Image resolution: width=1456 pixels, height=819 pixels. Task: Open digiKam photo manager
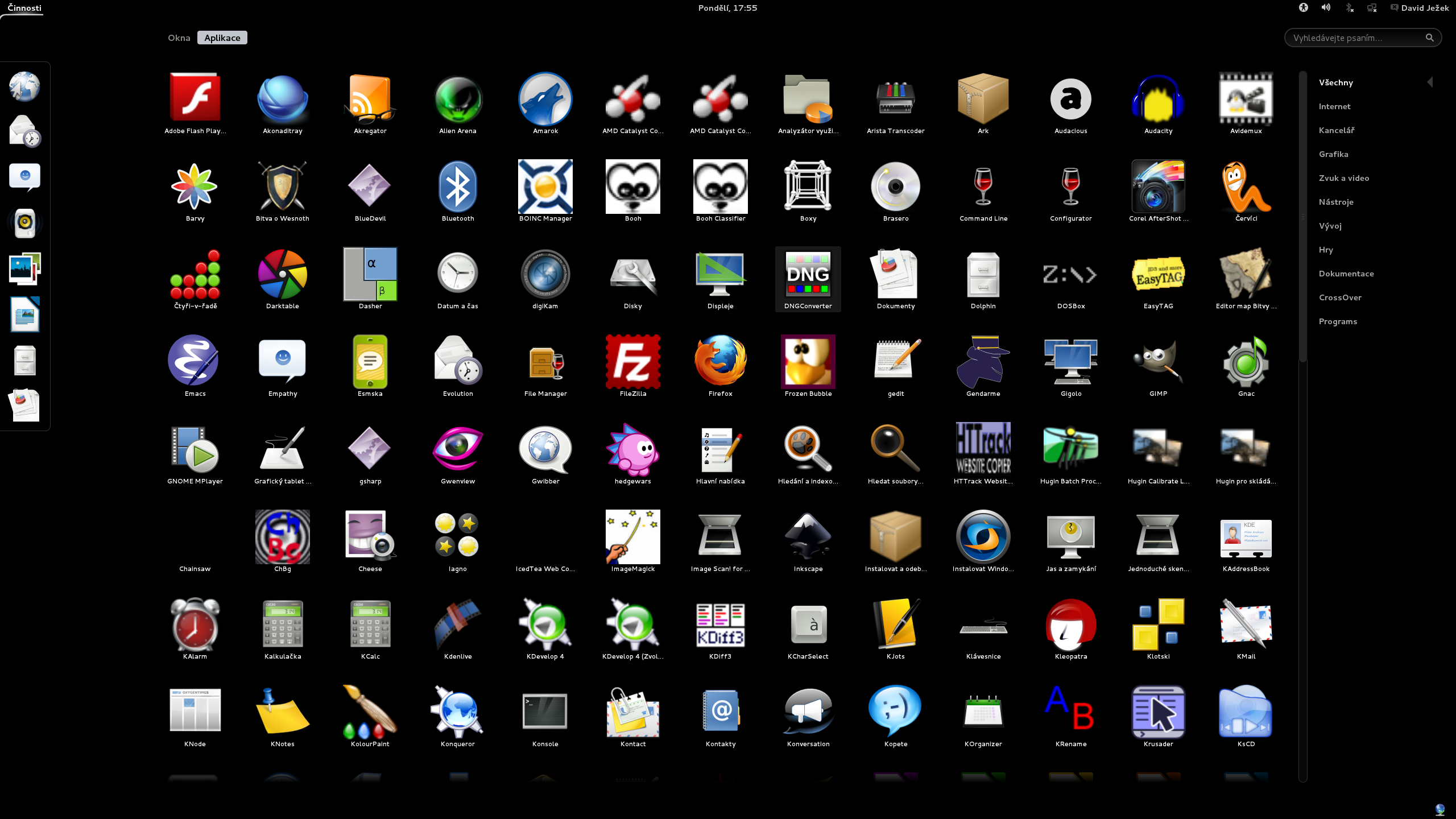coord(545,279)
